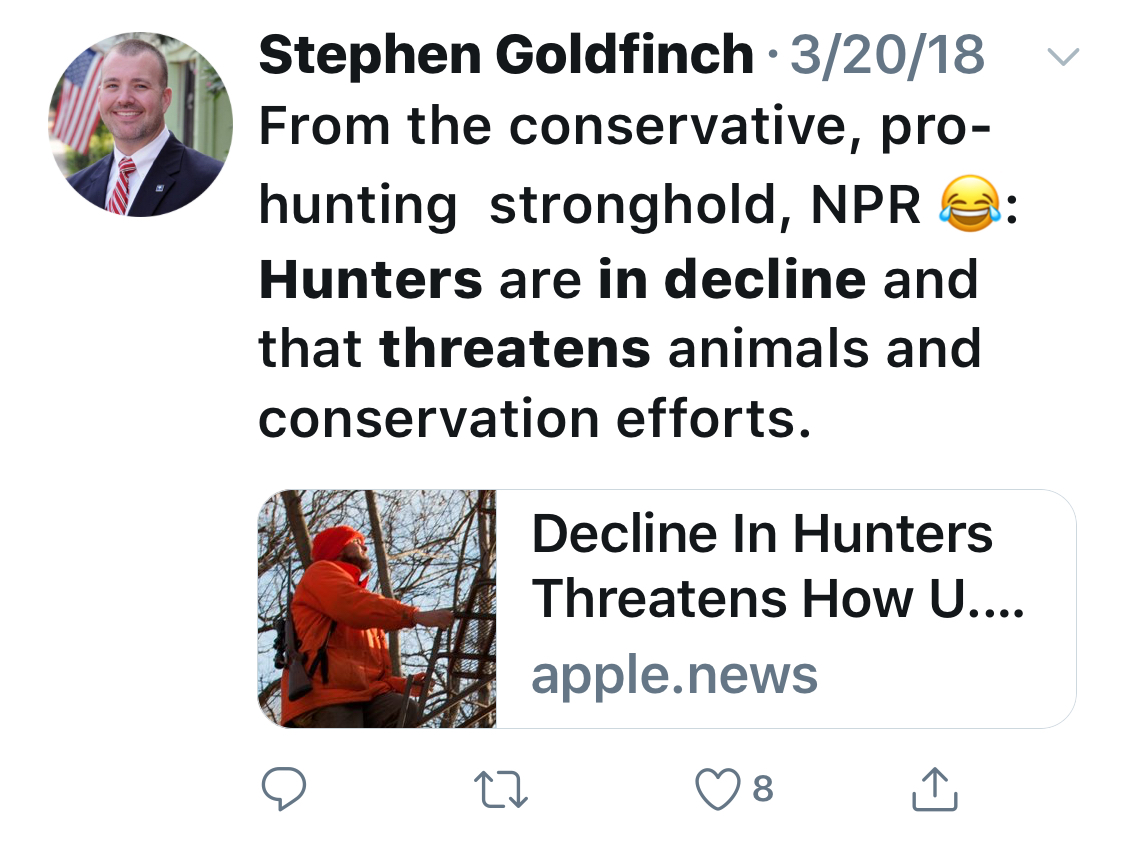
Task: Tap the share arrow icon
Action: click(936, 788)
